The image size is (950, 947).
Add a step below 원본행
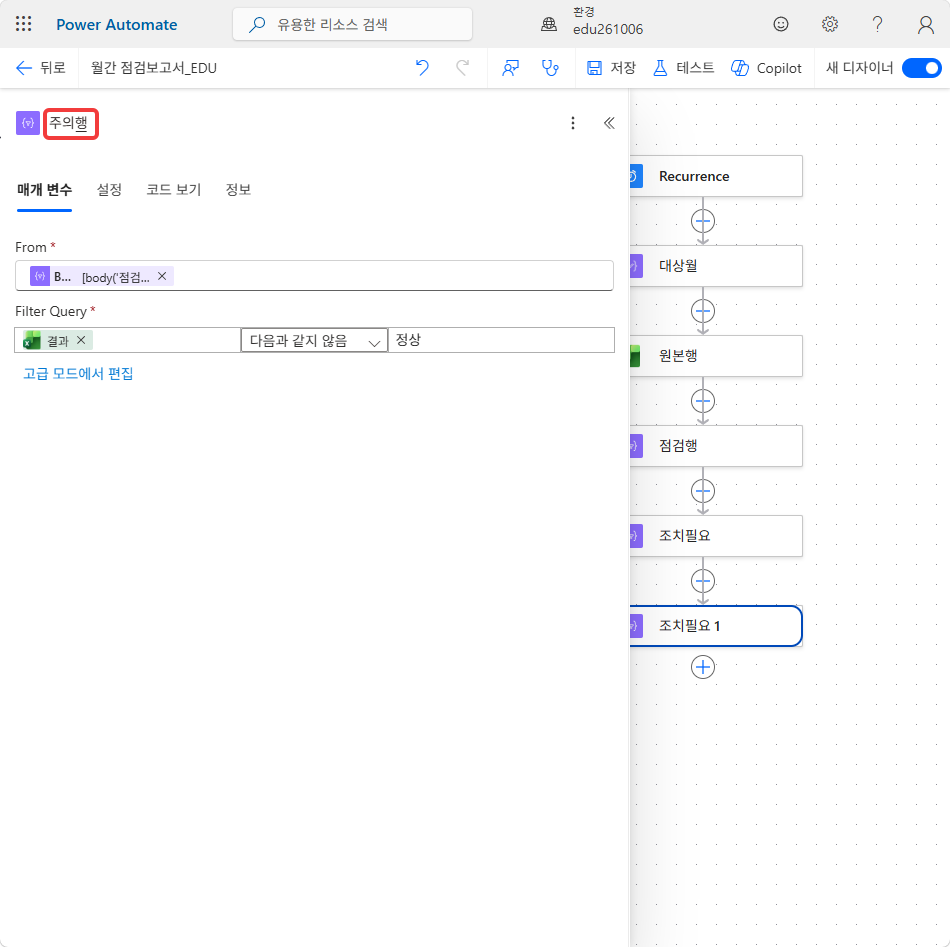[x=703, y=401]
